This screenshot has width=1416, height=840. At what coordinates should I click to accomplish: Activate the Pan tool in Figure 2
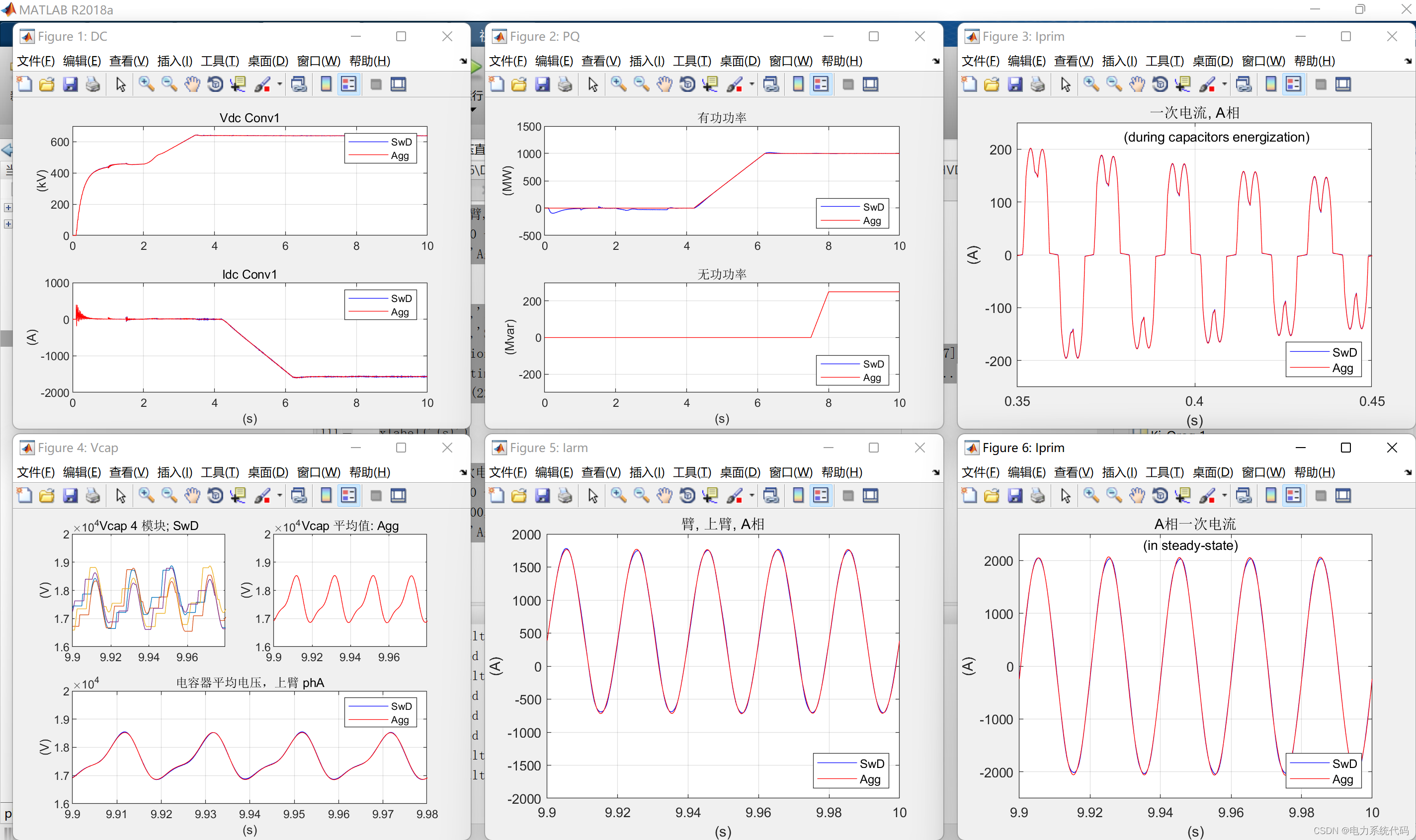[665, 84]
